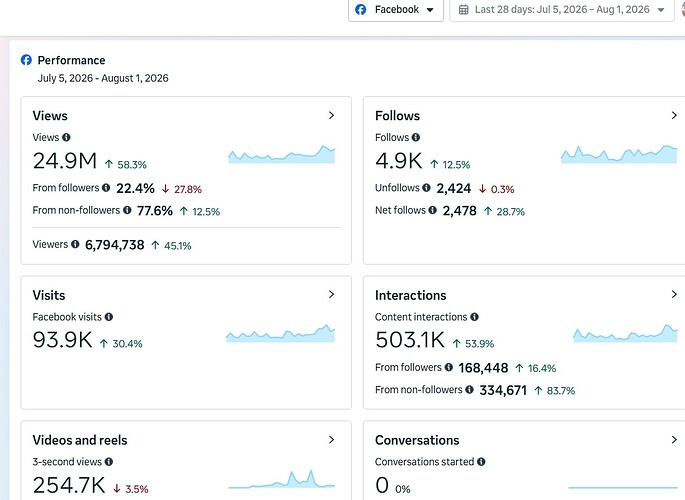
Task: Open the Last 28 days date range picker
Action: (x=562, y=10)
